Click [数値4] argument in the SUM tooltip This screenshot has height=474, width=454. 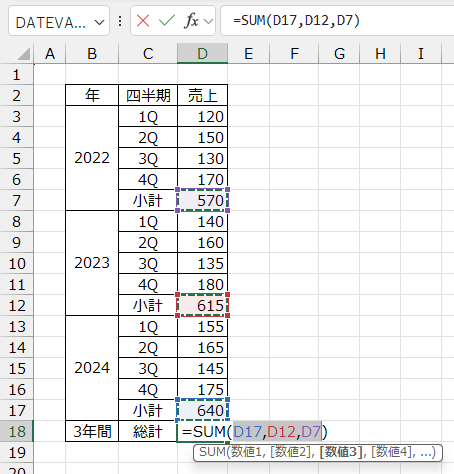tap(393, 452)
